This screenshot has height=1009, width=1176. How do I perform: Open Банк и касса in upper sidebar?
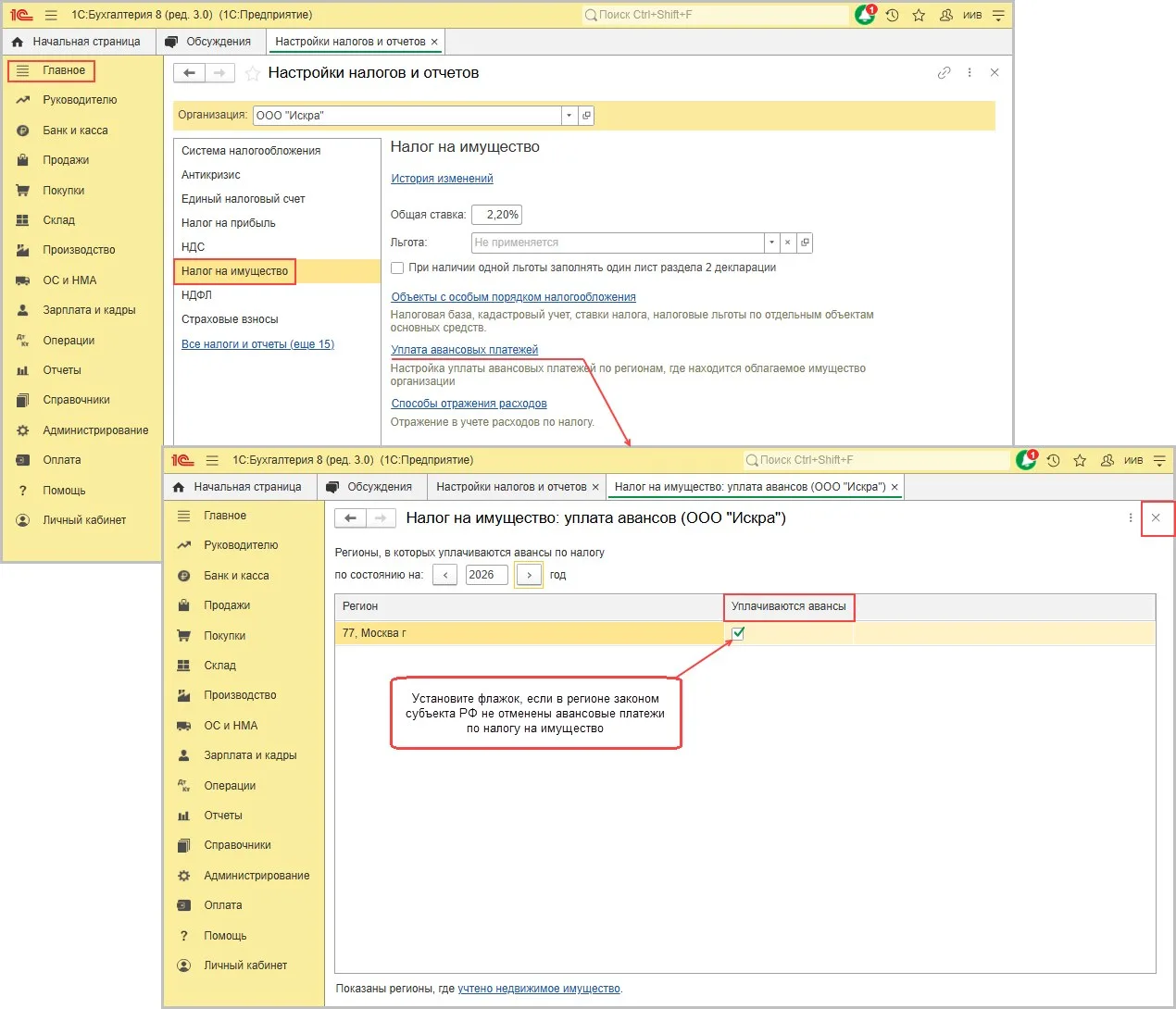[x=75, y=131]
